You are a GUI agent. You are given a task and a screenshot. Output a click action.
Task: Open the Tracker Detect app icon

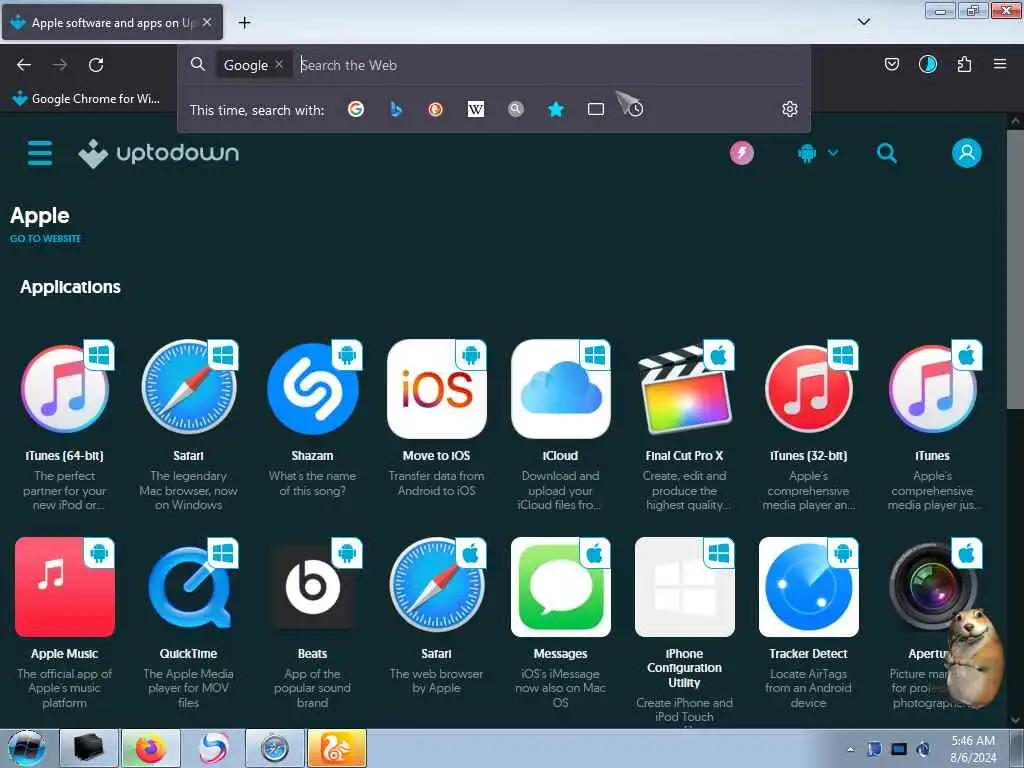808,587
